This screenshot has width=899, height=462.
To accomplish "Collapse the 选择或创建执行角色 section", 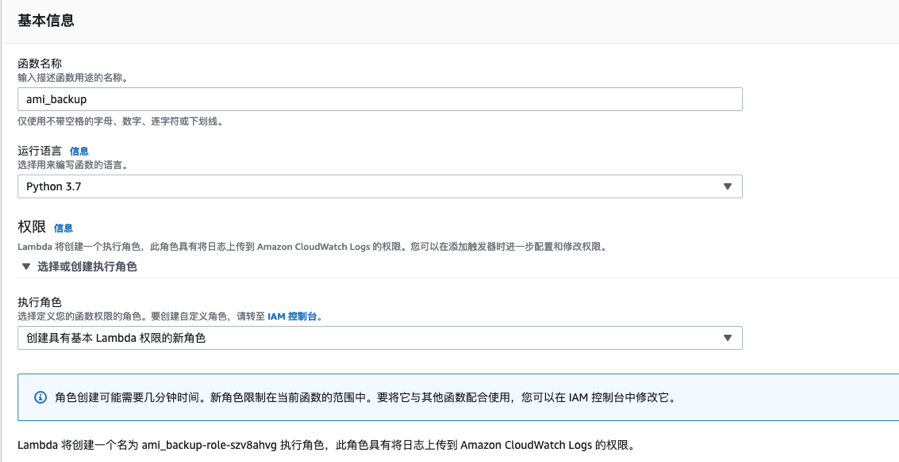I will point(86,267).
